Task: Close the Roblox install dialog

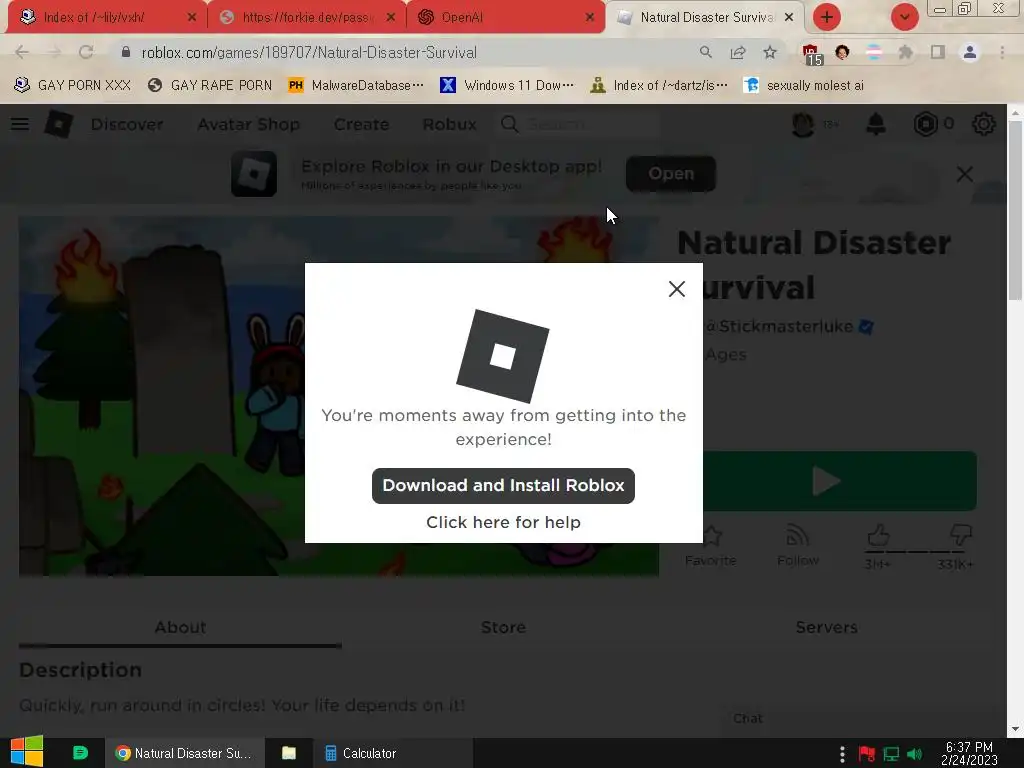Action: [x=677, y=289]
